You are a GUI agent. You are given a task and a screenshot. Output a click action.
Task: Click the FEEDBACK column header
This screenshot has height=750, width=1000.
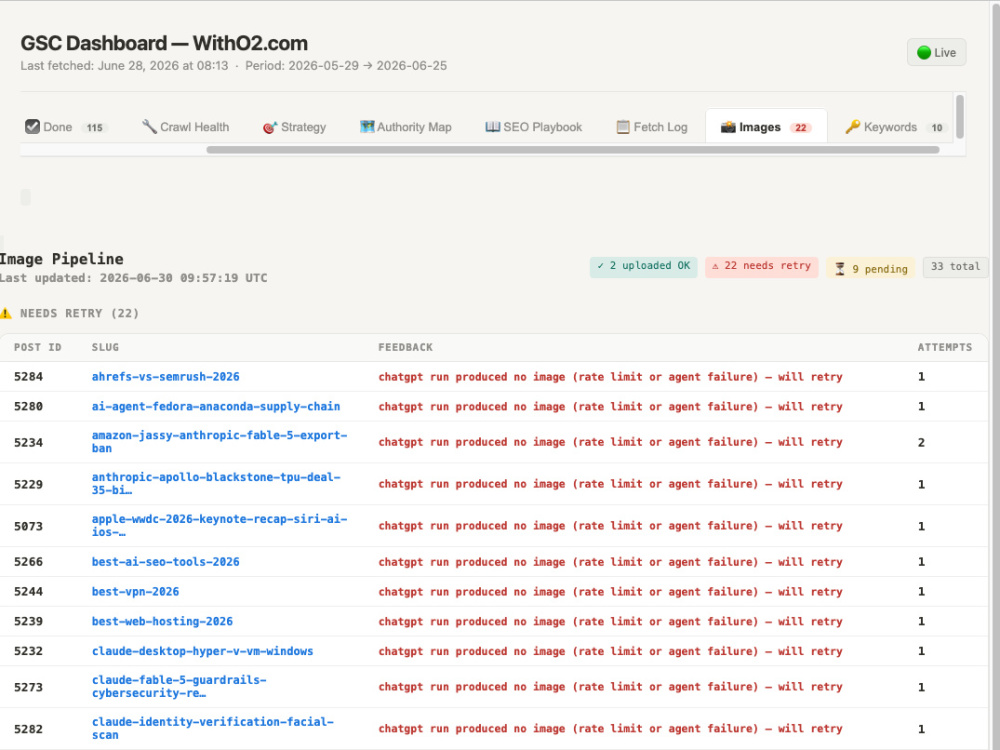pos(406,347)
